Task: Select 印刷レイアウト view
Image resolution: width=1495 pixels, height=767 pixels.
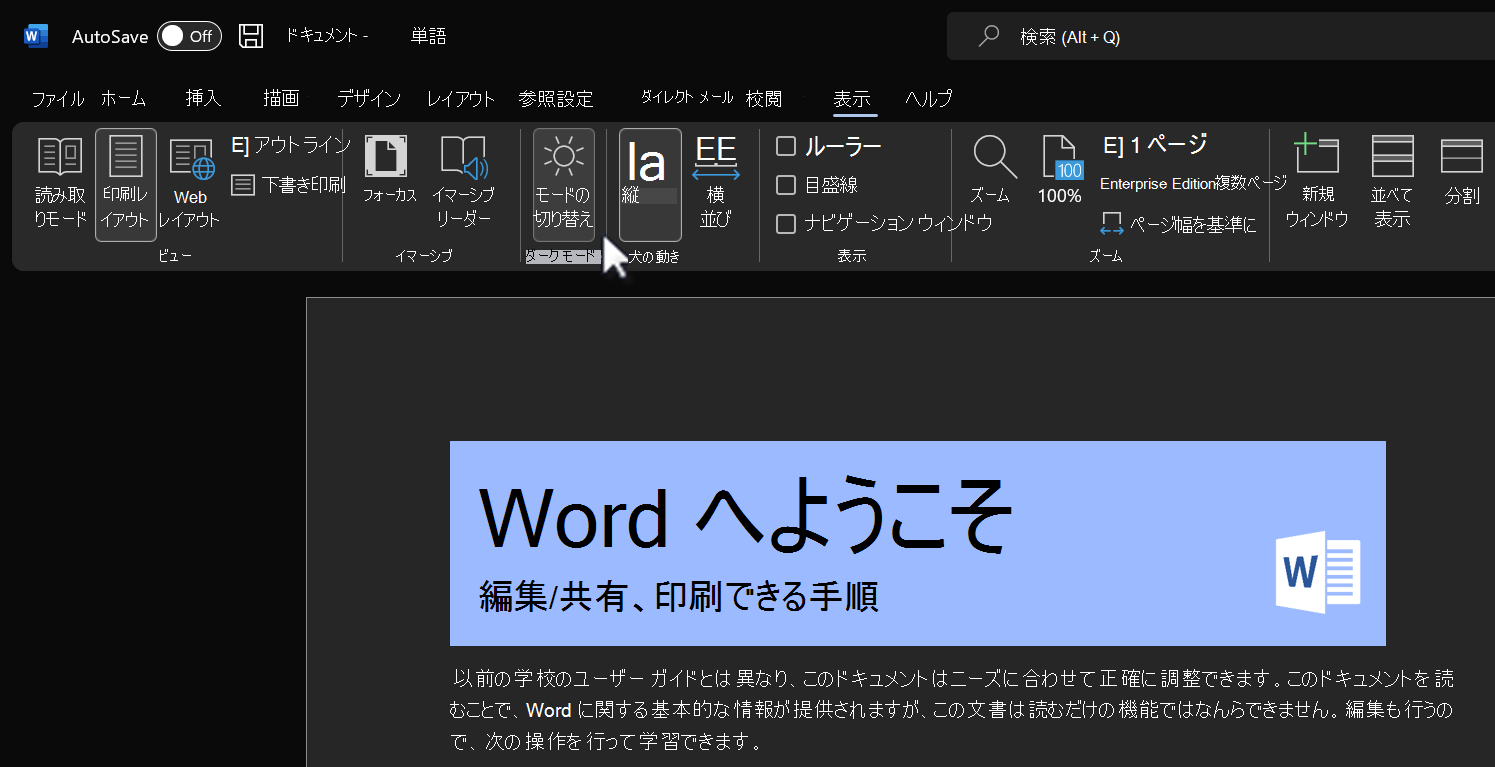Action: (x=126, y=184)
